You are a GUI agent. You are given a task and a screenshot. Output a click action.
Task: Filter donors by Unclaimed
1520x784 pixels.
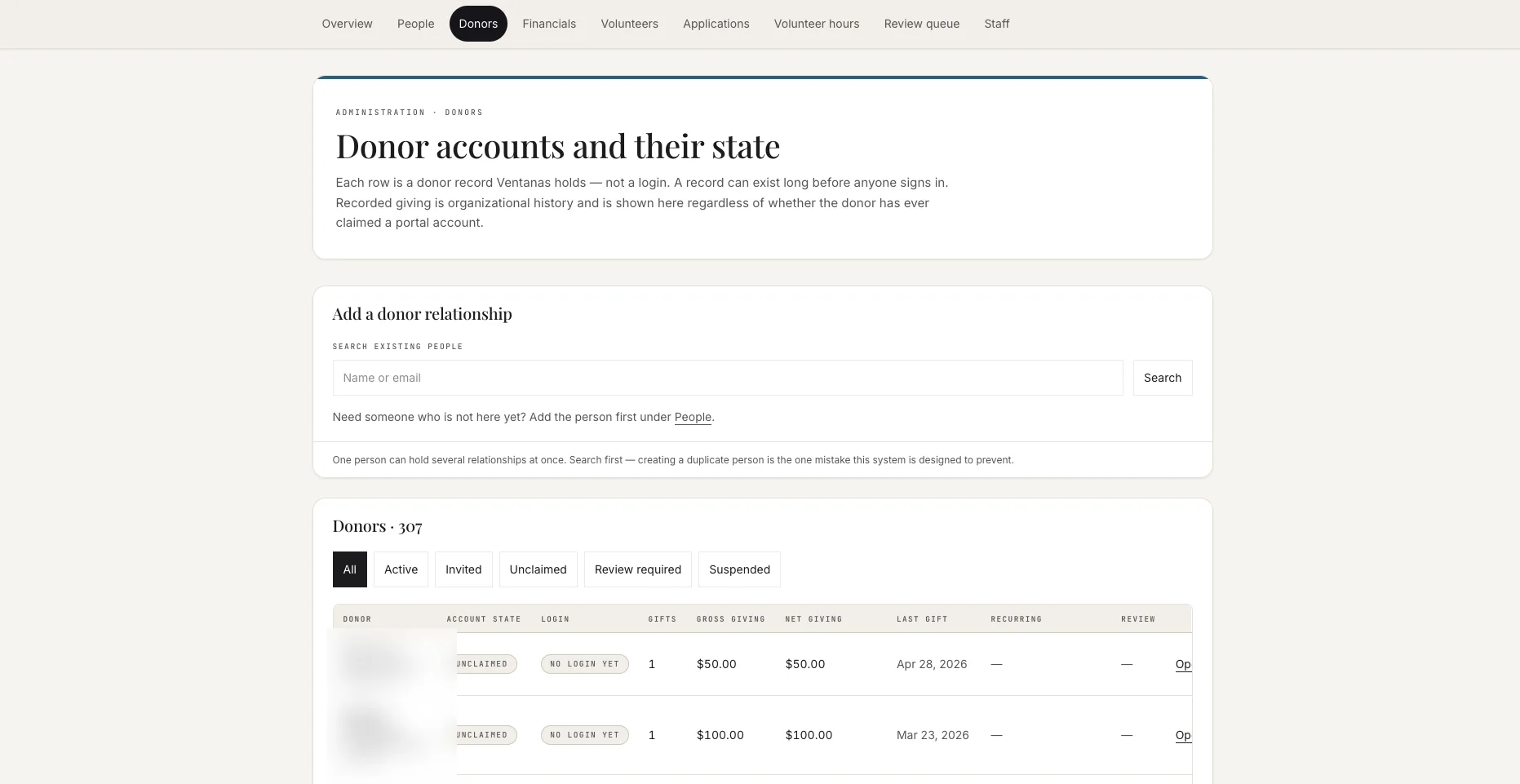(x=538, y=569)
